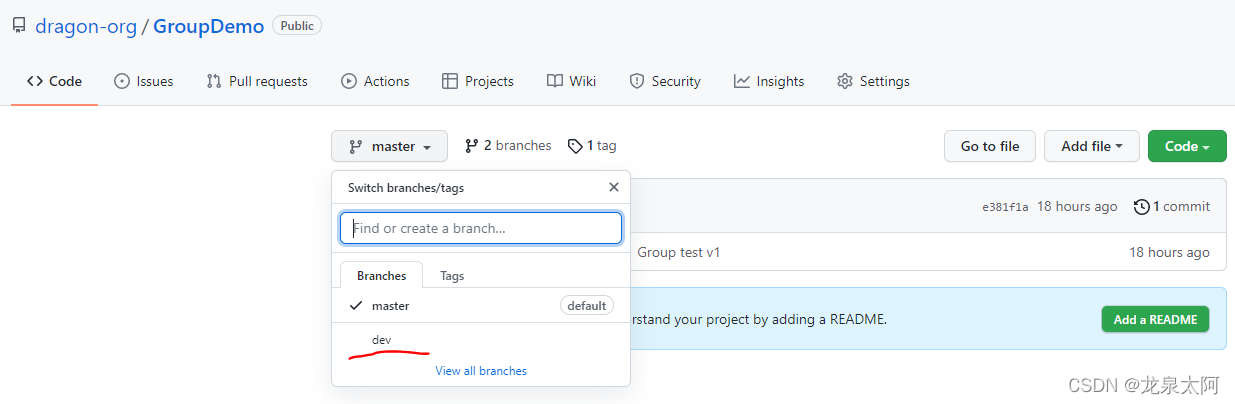The width and height of the screenshot is (1235, 404).
Task: Click the tag icon next to 1 tag
Action: click(575, 146)
